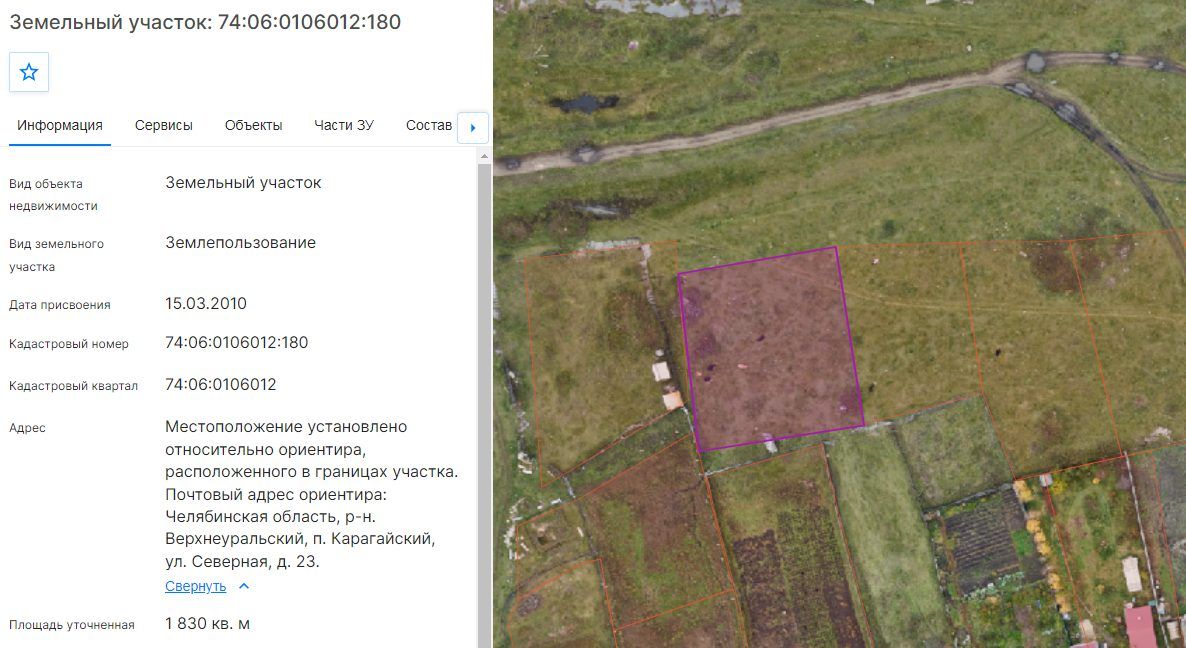Click the Кадастровый номер value 74:06:0106012:180

tap(237, 343)
